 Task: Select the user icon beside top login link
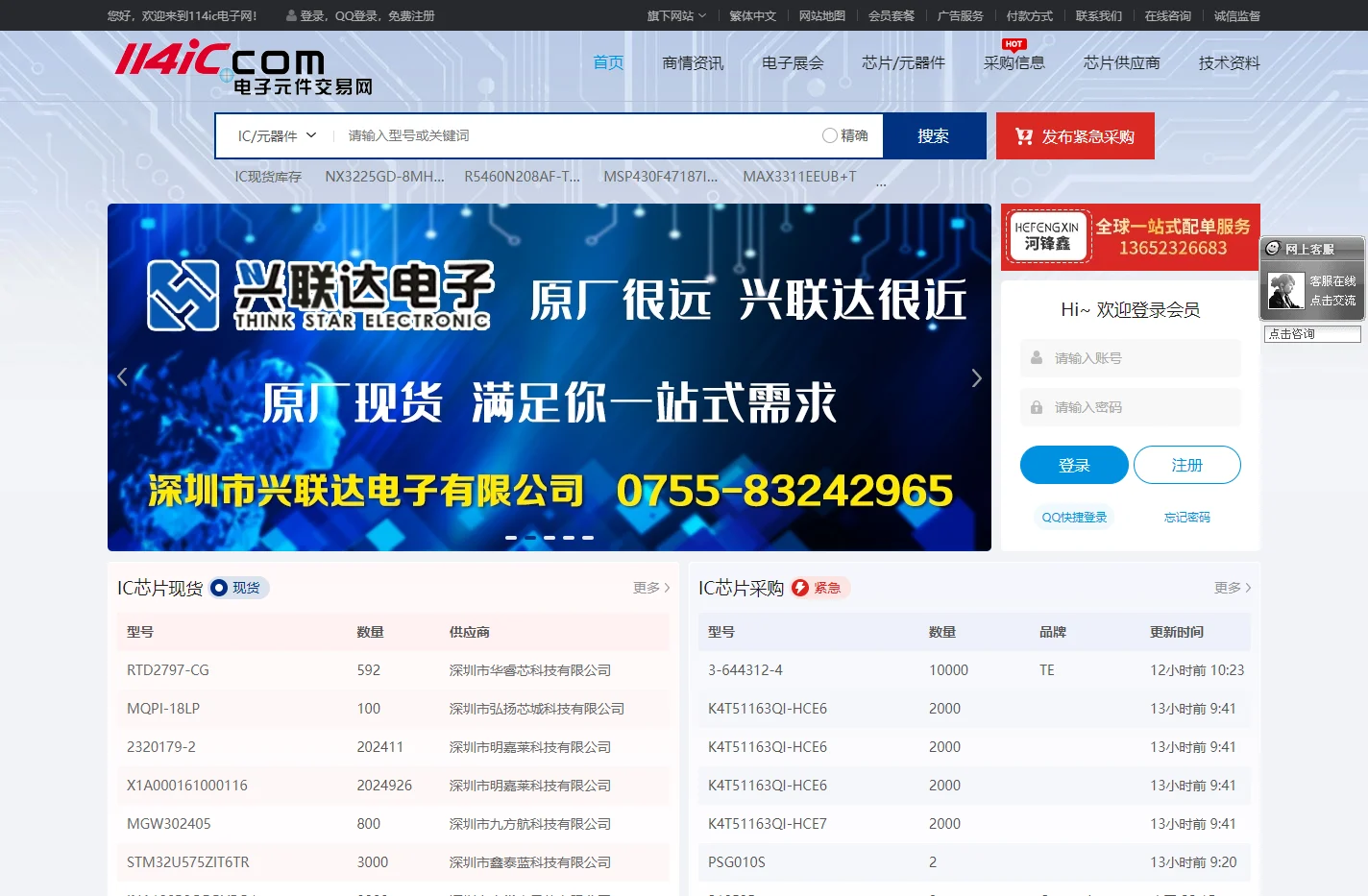(291, 16)
